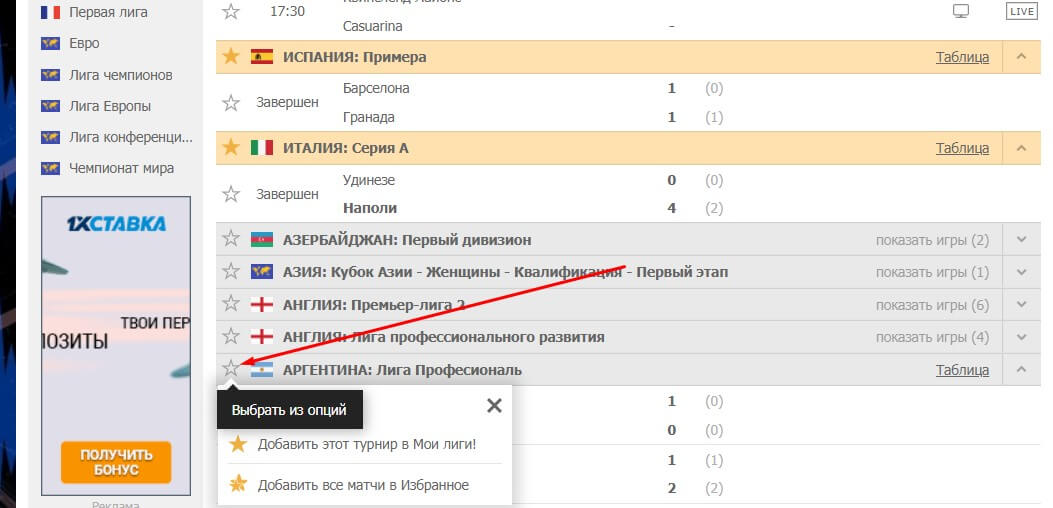The image size is (1053, 508).
Task: Click the world map icon by Чемпионат мира
Action: (50, 168)
